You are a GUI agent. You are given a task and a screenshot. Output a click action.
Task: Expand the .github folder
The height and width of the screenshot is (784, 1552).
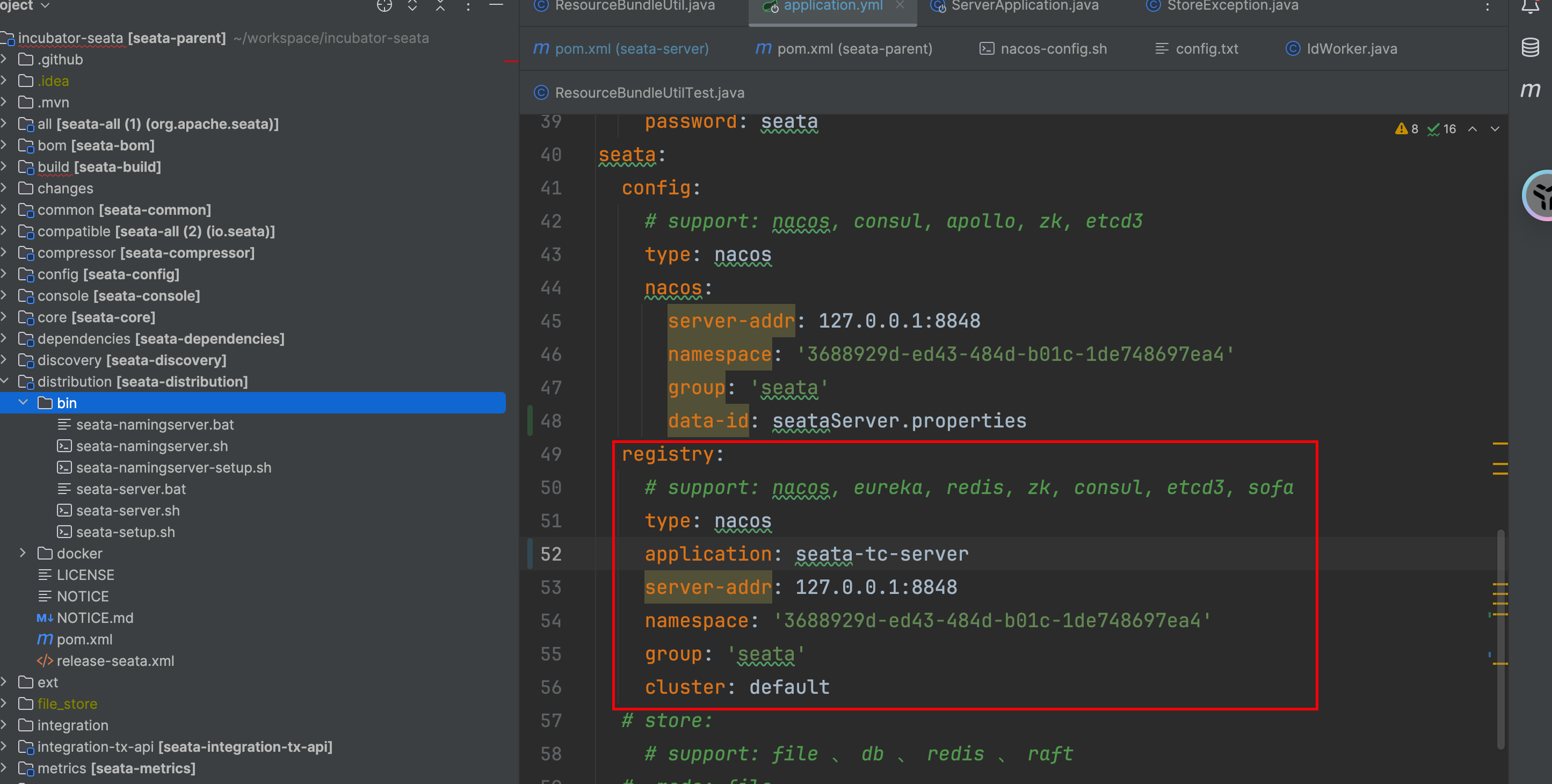coord(4,59)
